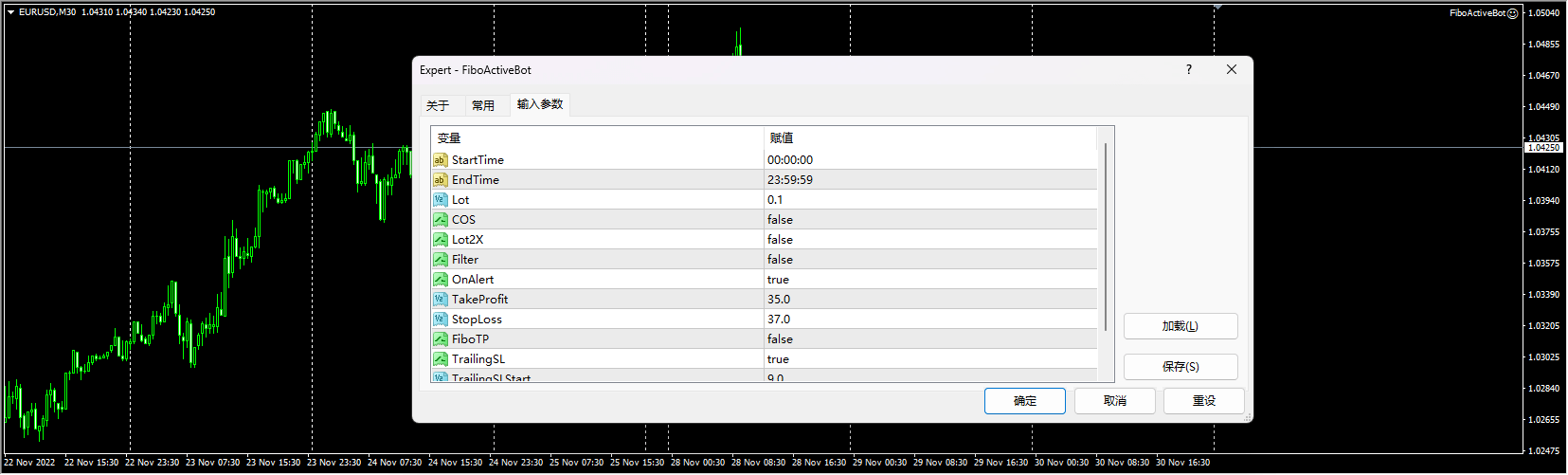Select the Lot variable numeric icon
Viewport: 1568px width, 475px height.
[x=440, y=200]
